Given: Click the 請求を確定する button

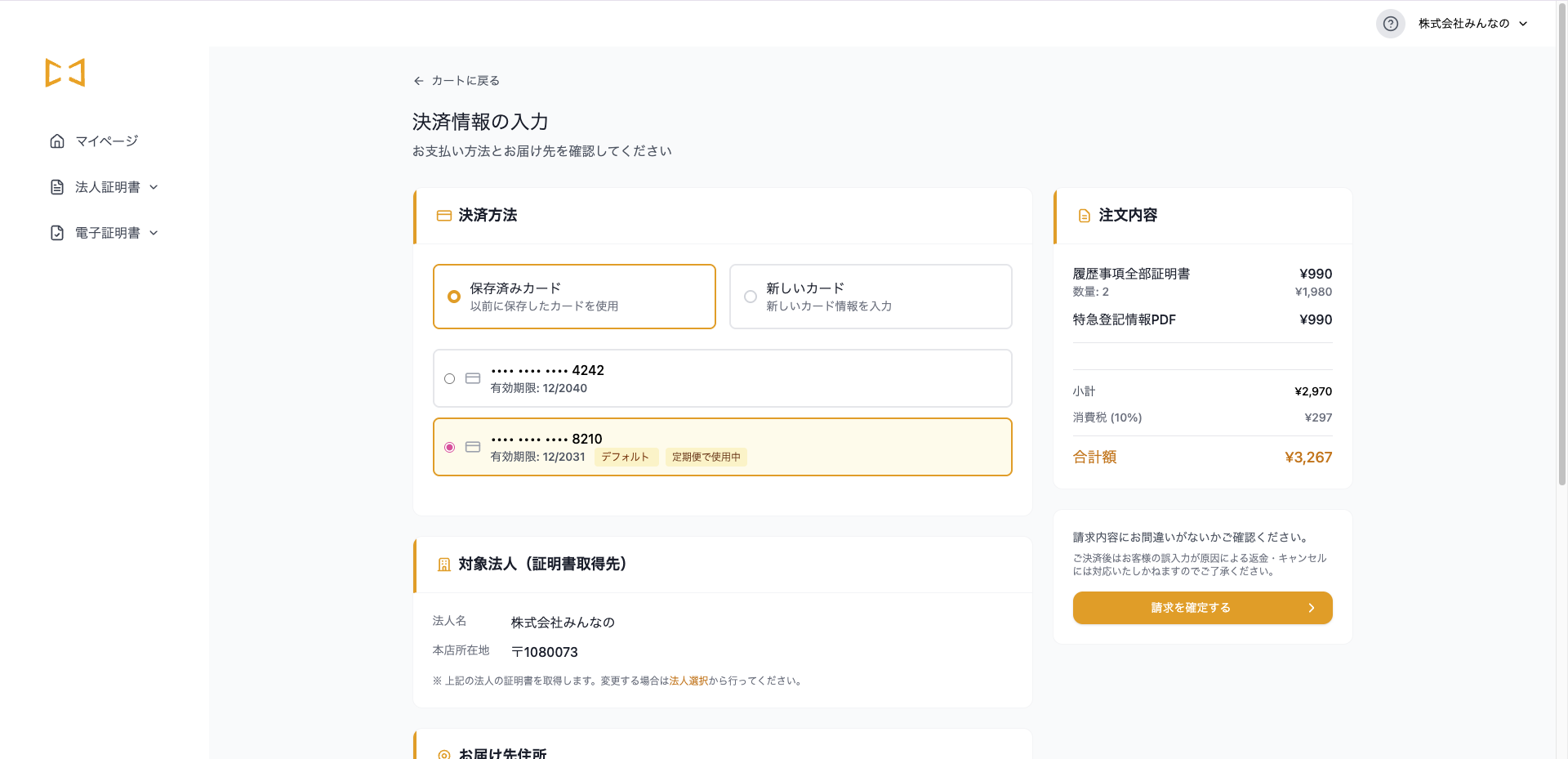Looking at the screenshot, I should 1202,608.
